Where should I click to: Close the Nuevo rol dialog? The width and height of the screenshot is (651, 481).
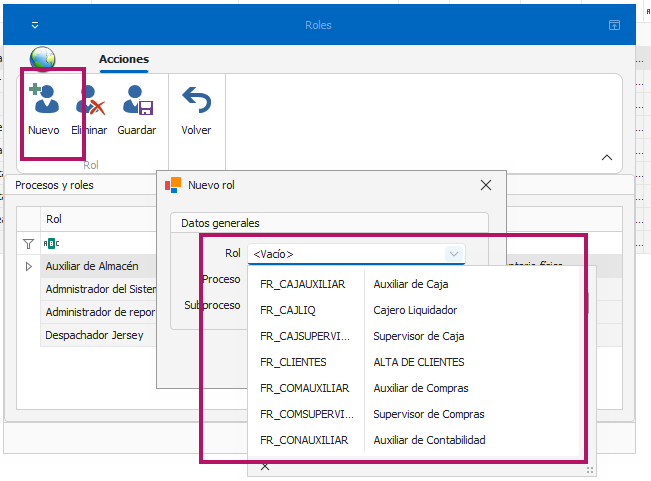tap(486, 185)
